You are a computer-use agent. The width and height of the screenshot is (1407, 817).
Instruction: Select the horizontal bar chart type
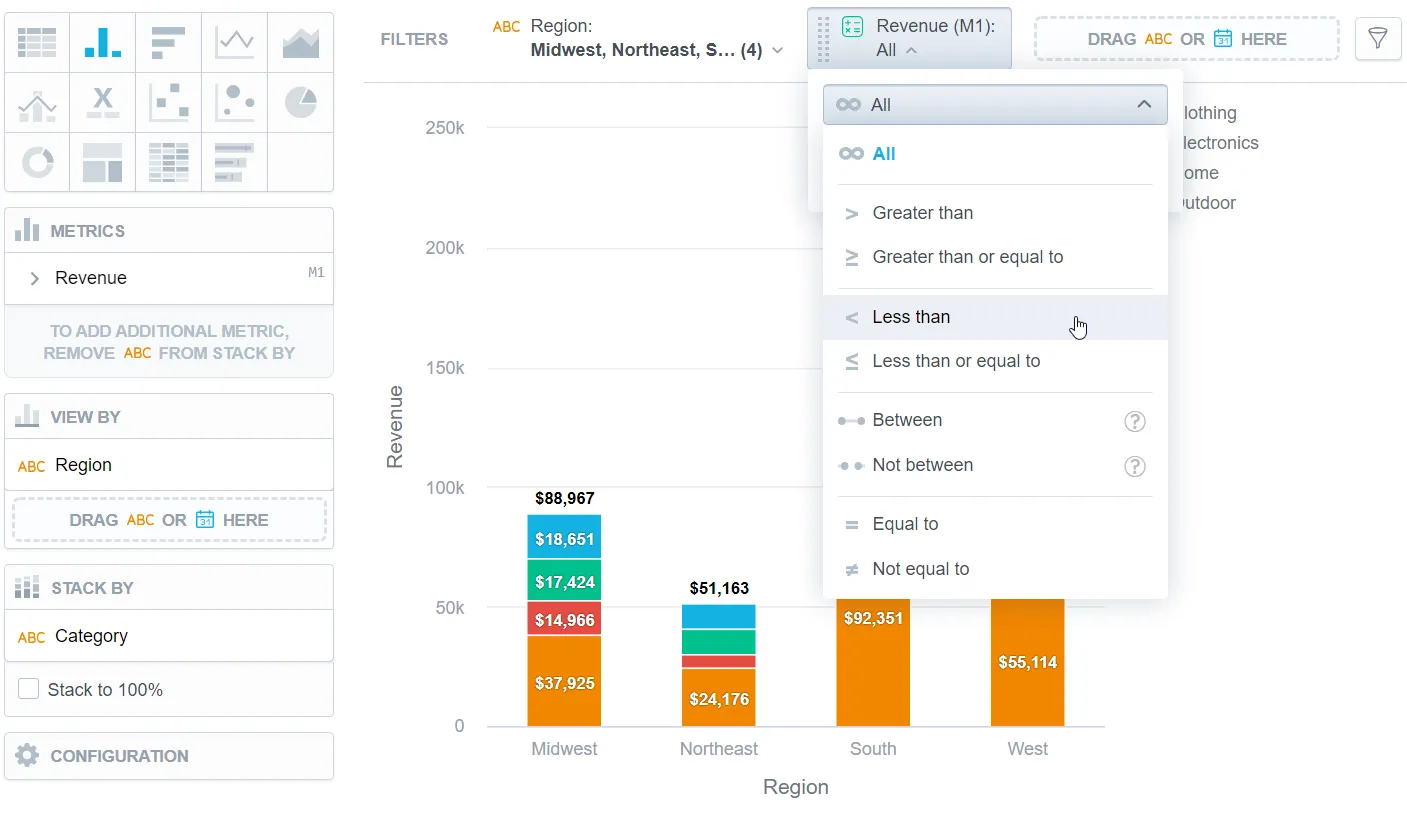coord(168,40)
